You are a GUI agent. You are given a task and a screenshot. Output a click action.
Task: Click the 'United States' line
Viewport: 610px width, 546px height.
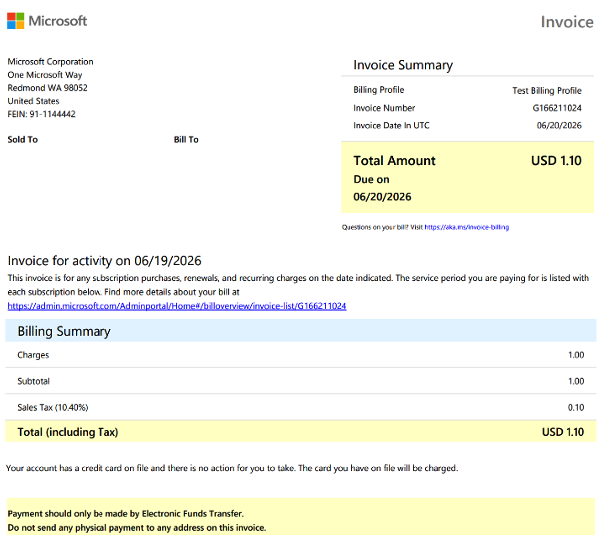coord(33,101)
